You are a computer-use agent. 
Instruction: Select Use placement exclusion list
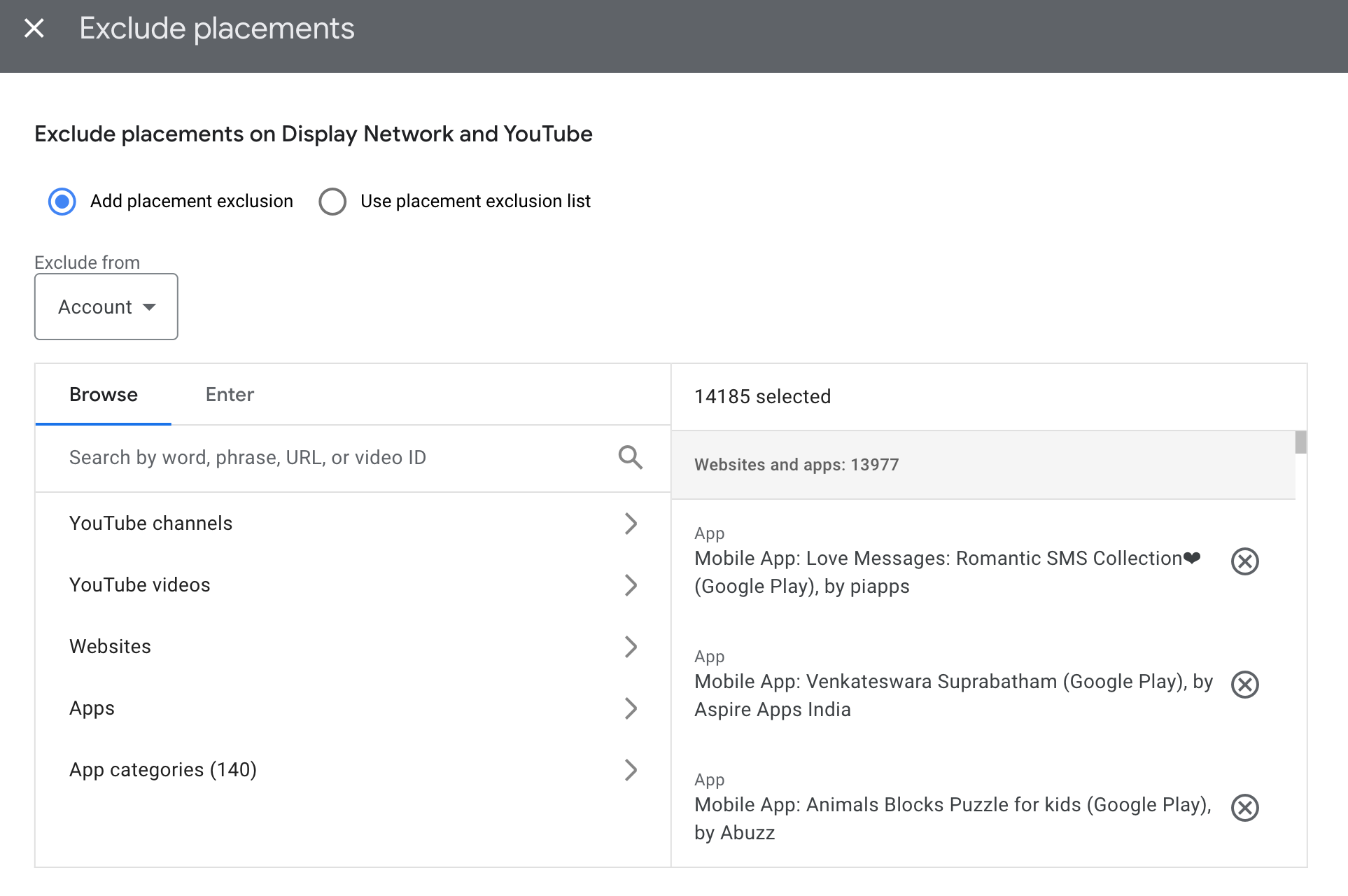332,201
